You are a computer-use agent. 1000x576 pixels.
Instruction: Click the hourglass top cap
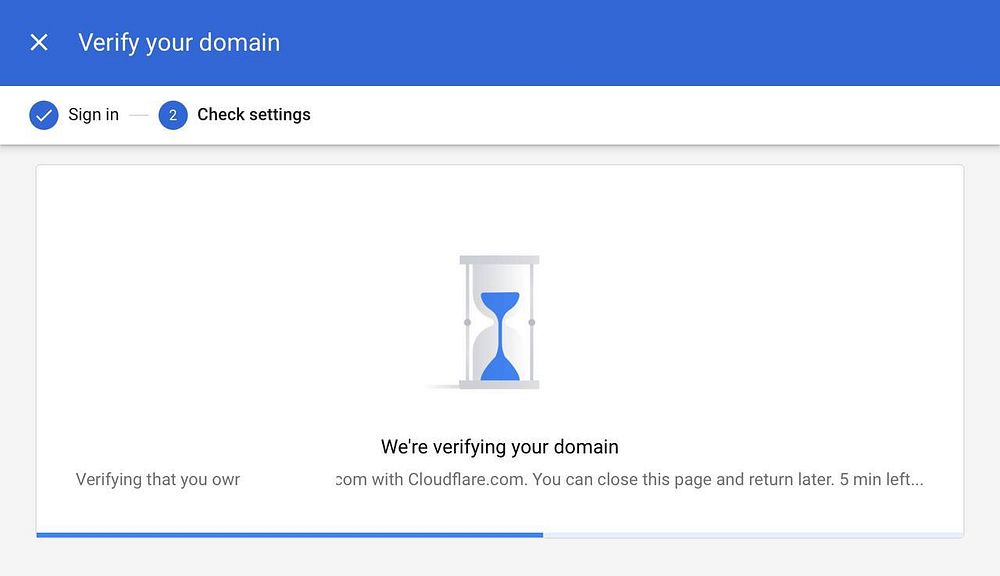(499, 260)
